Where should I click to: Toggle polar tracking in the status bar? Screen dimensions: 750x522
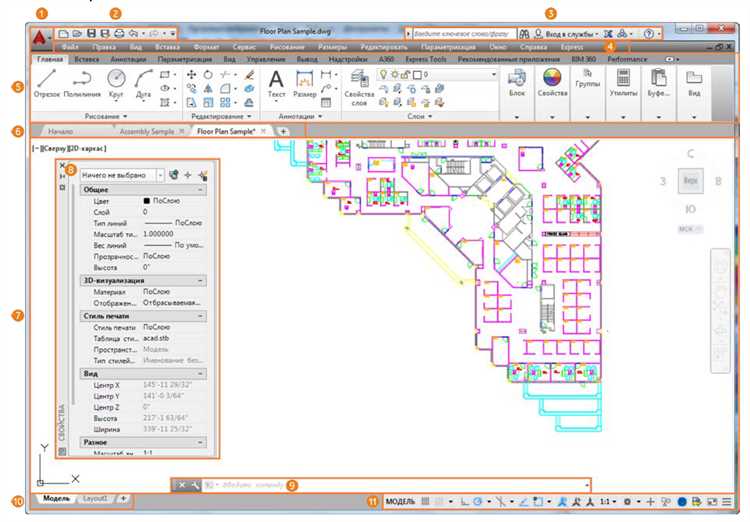pos(477,501)
